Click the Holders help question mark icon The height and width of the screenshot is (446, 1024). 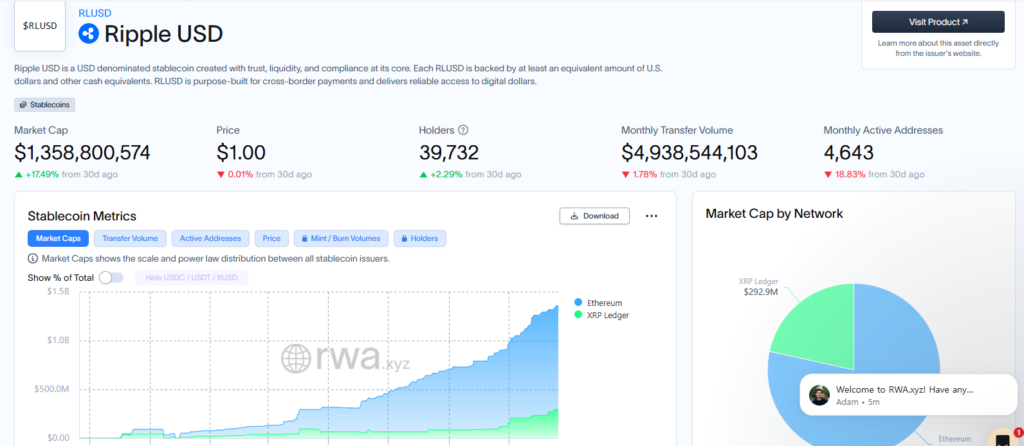(463, 130)
